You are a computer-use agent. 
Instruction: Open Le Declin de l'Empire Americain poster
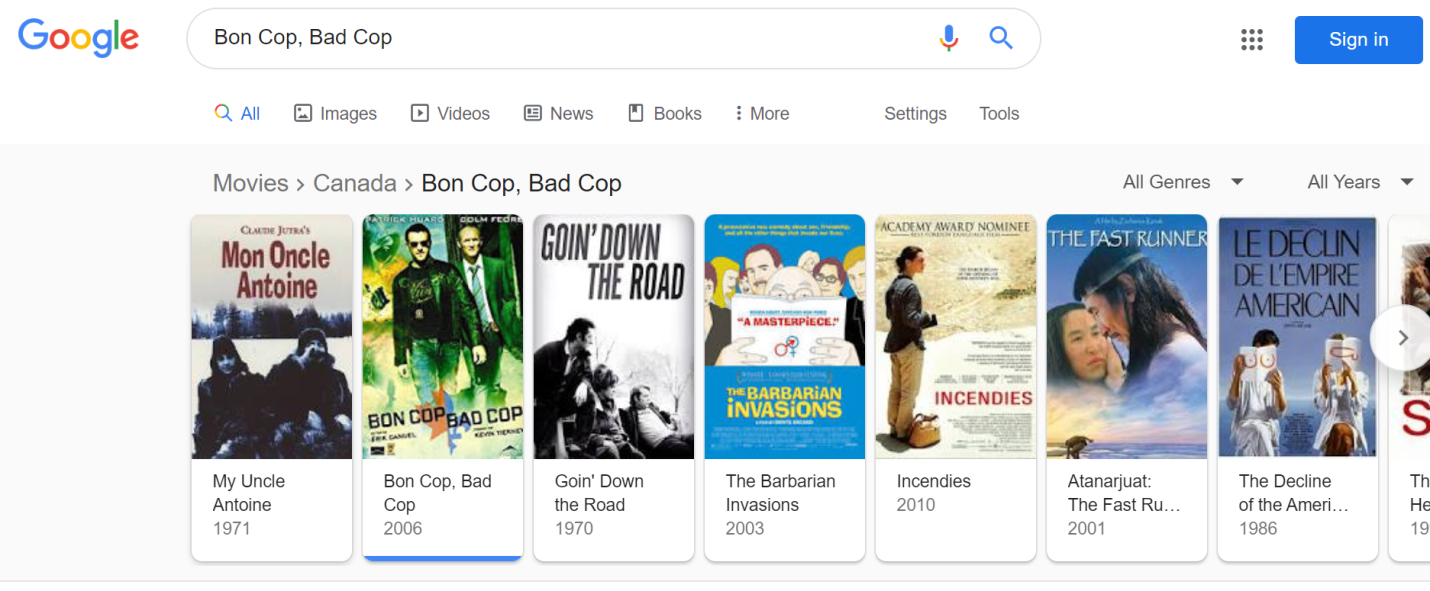[1298, 337]
